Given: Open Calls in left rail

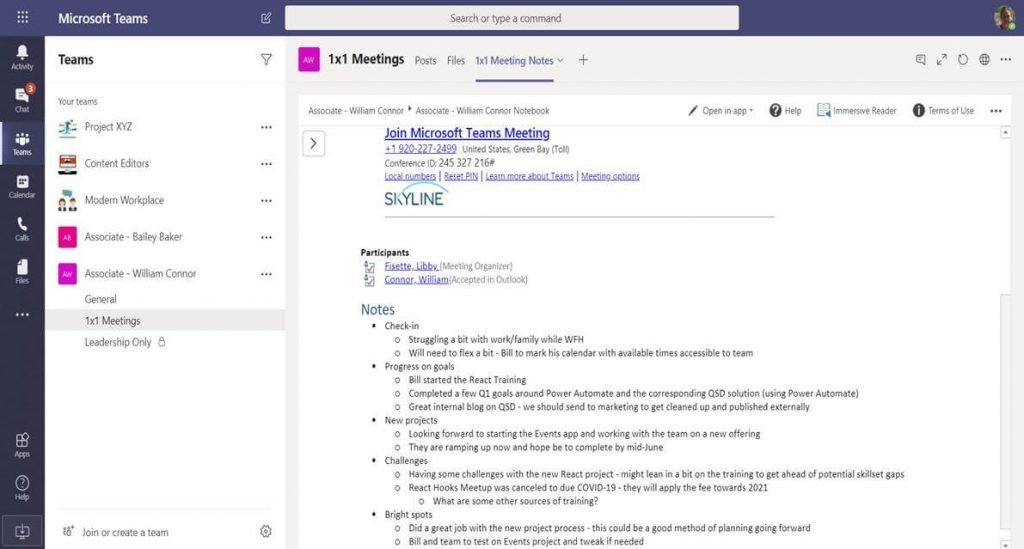Looking at the screenshot, I should click(x=22, y=229).
